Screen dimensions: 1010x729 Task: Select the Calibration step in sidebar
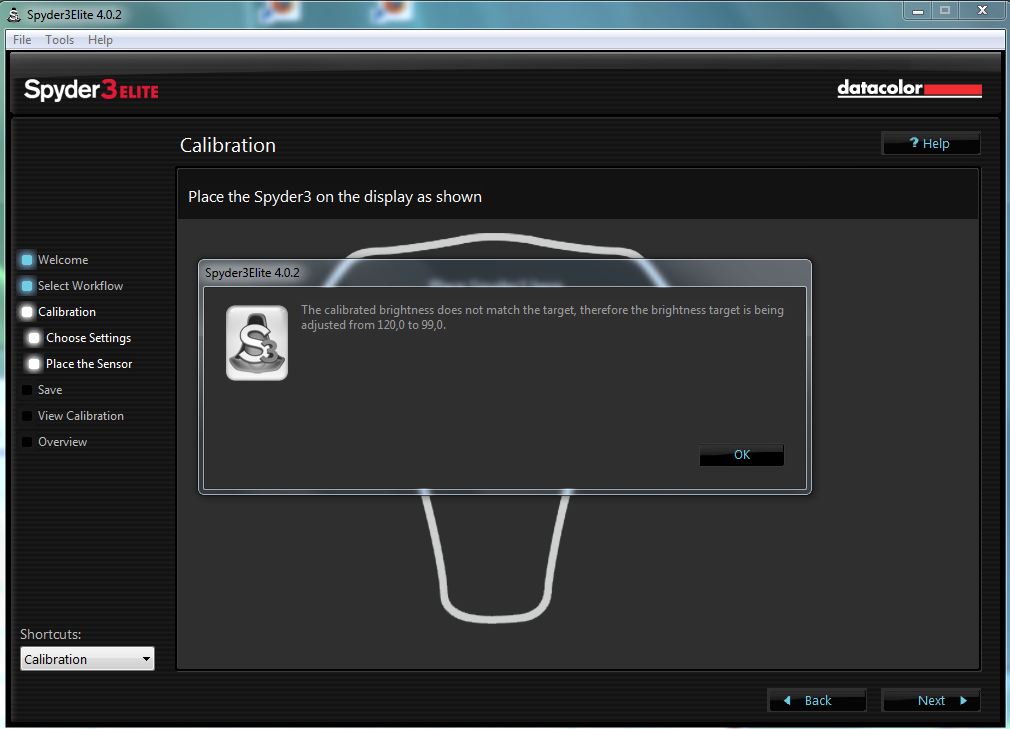(x=66, y=312)
